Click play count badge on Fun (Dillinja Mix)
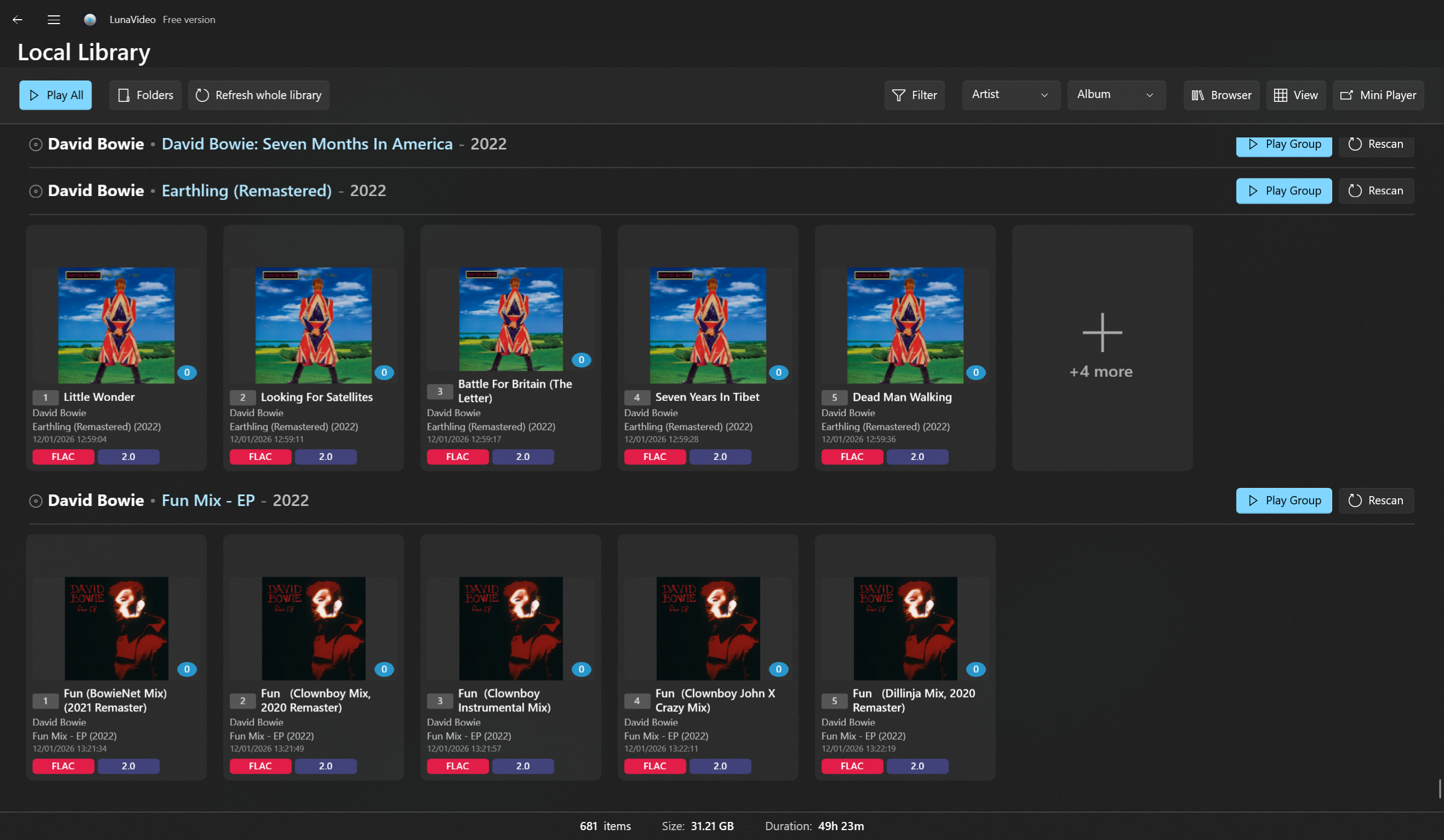The height and width of the screenshot is (840, 1444). (x=976, y=669)
